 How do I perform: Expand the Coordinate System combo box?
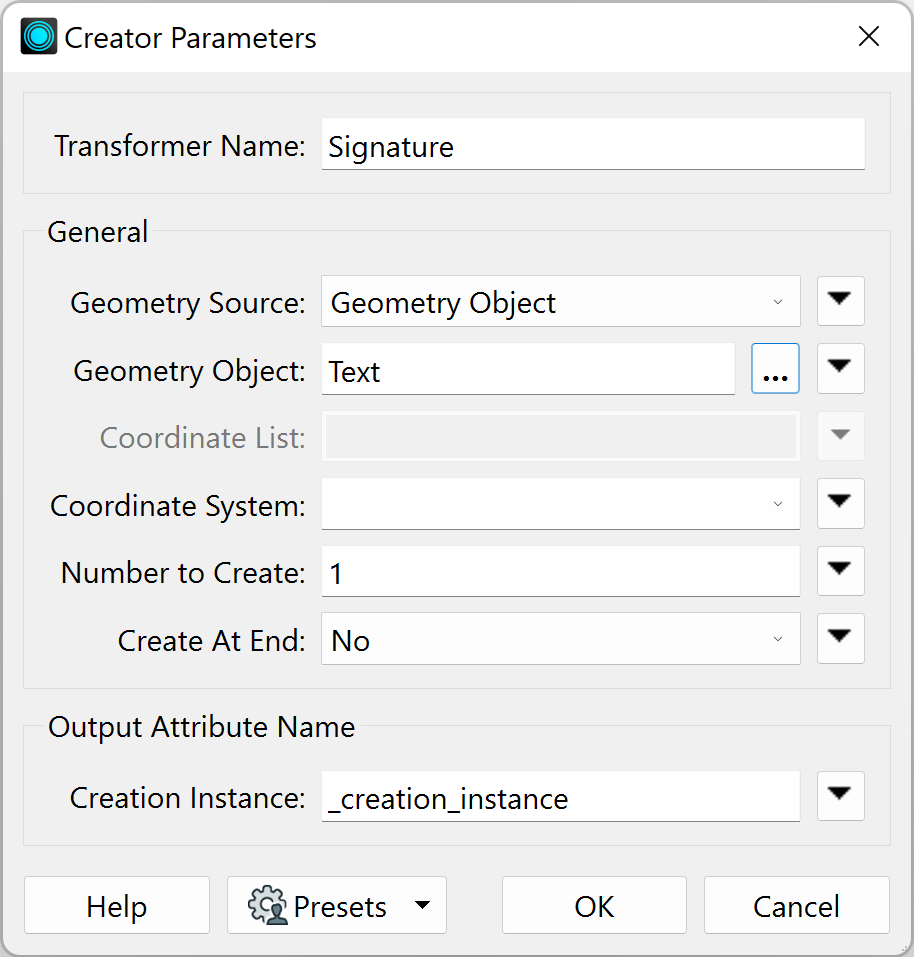tap(560, 504)
